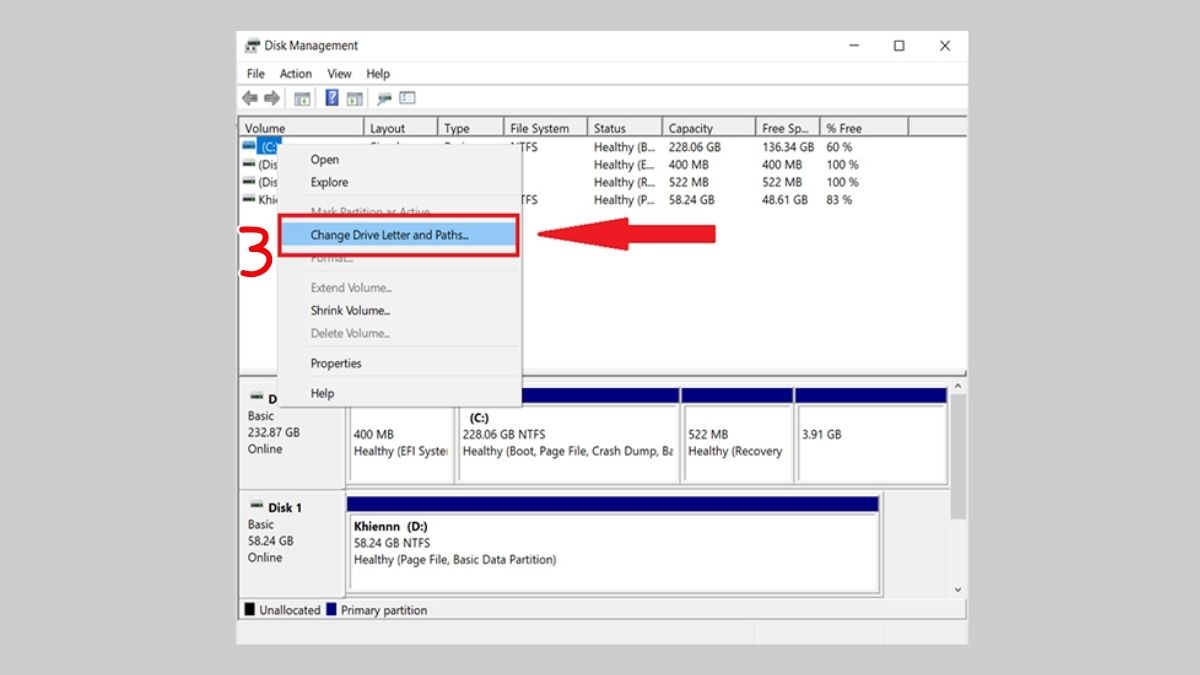
Task: Choose Change Drive Letter and Paths
Action: click(x=389, y=236)
